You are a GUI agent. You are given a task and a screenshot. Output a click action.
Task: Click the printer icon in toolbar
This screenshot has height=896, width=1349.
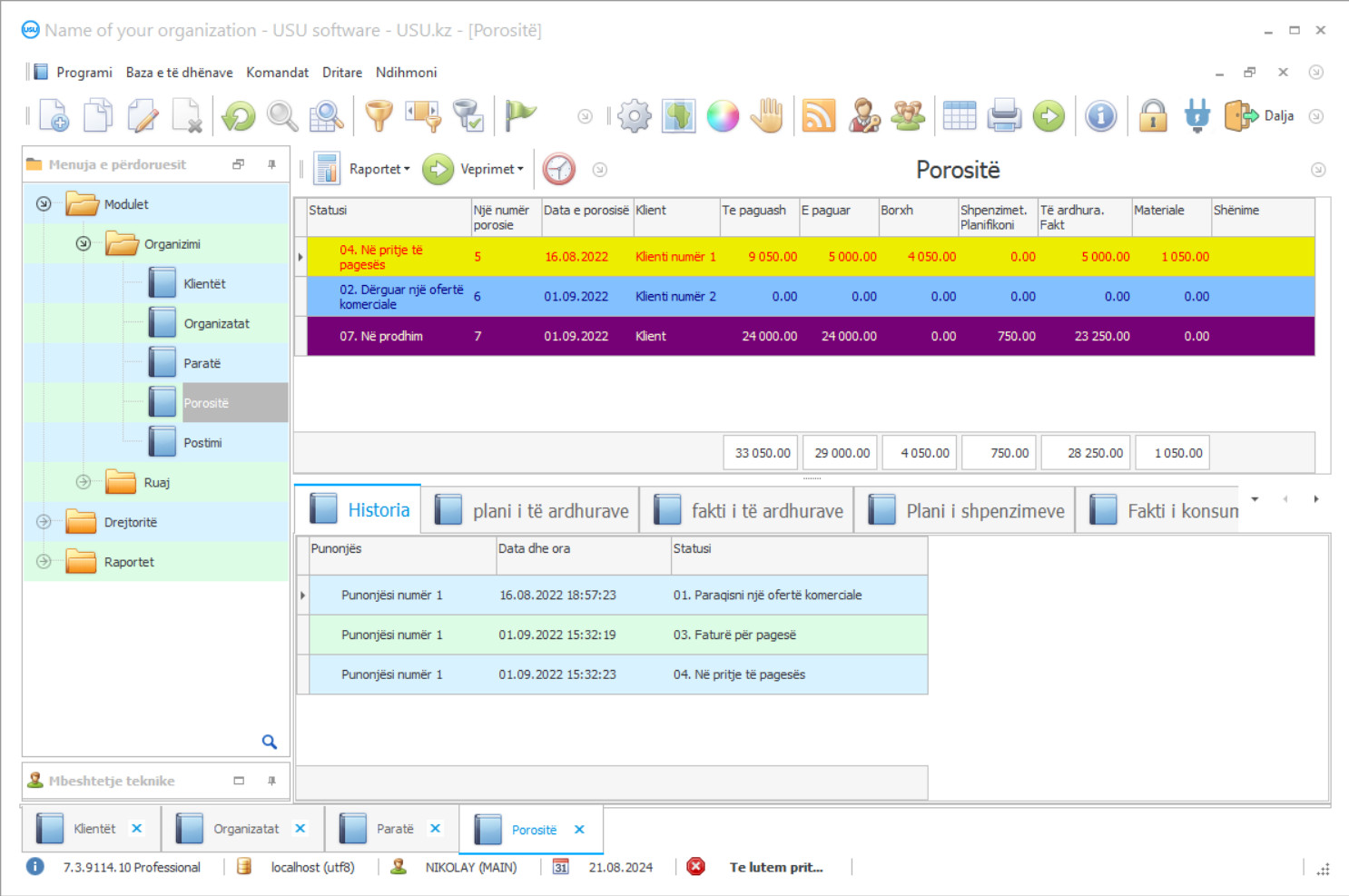1004,116
